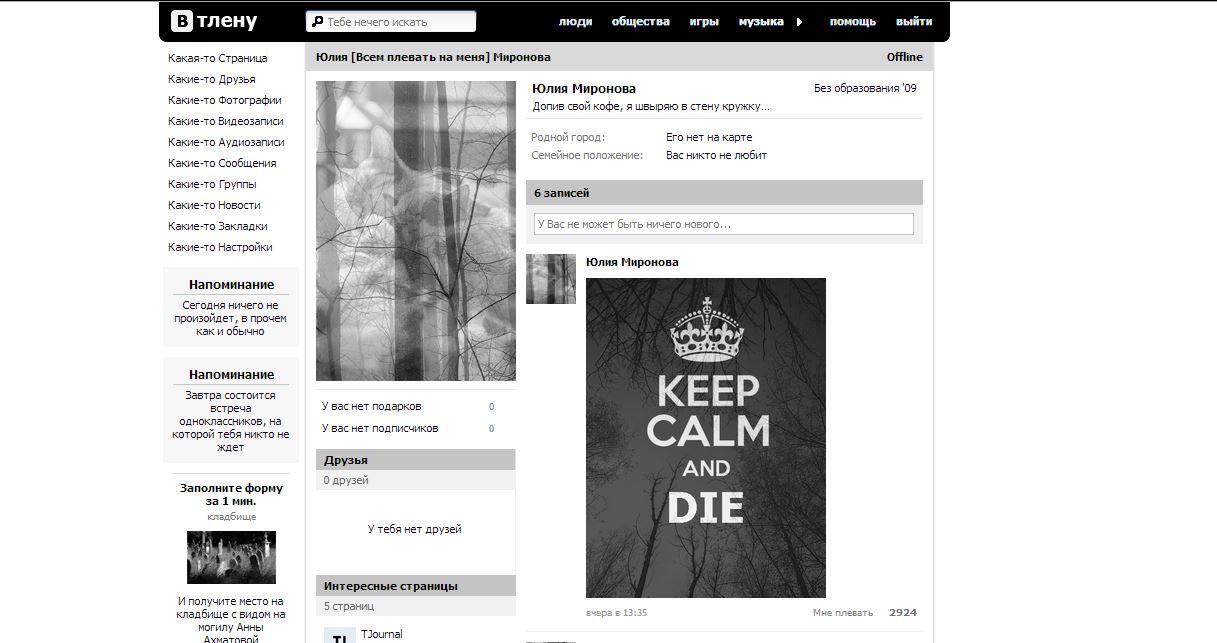Click 'У вас нет подарков' row

tap(408, 406)
